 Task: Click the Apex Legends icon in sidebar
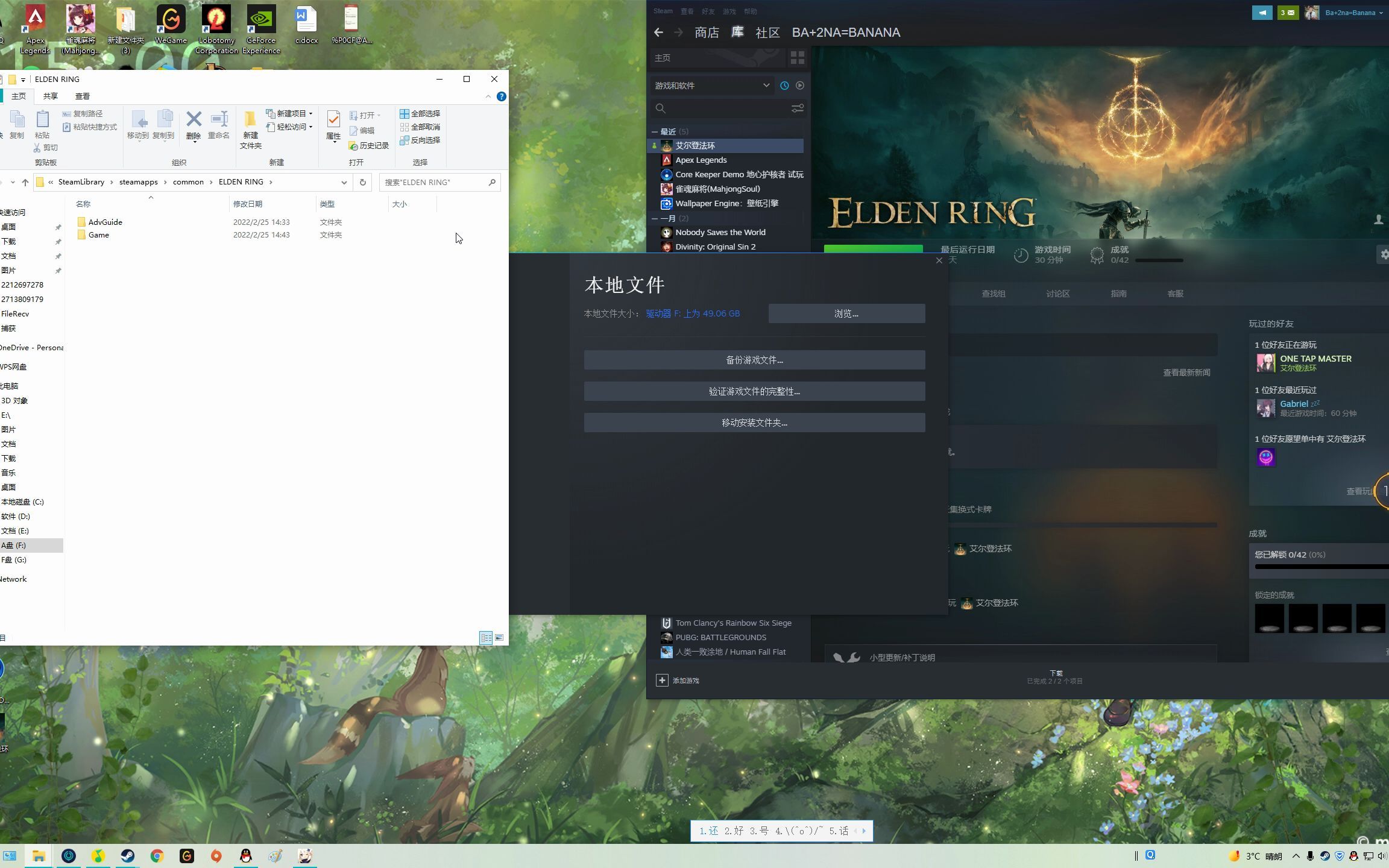point(666,160)
